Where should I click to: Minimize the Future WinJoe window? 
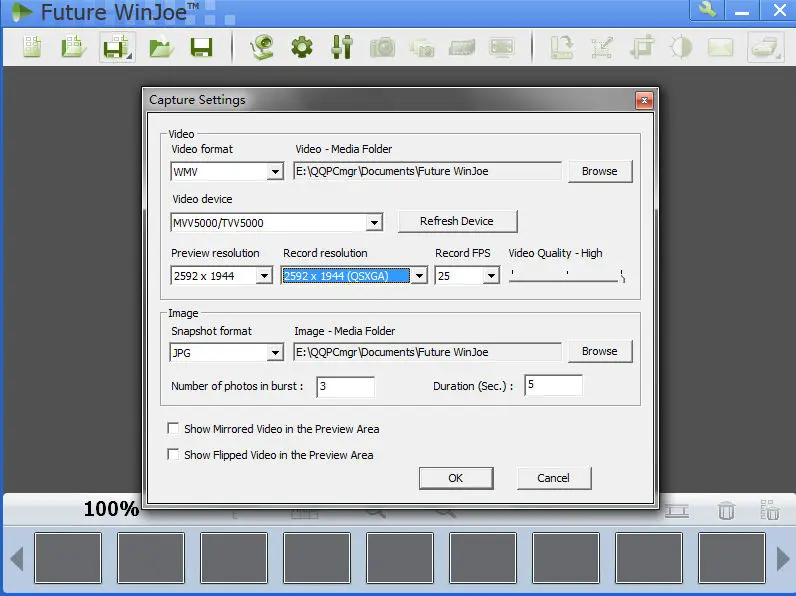pos(742,10)
